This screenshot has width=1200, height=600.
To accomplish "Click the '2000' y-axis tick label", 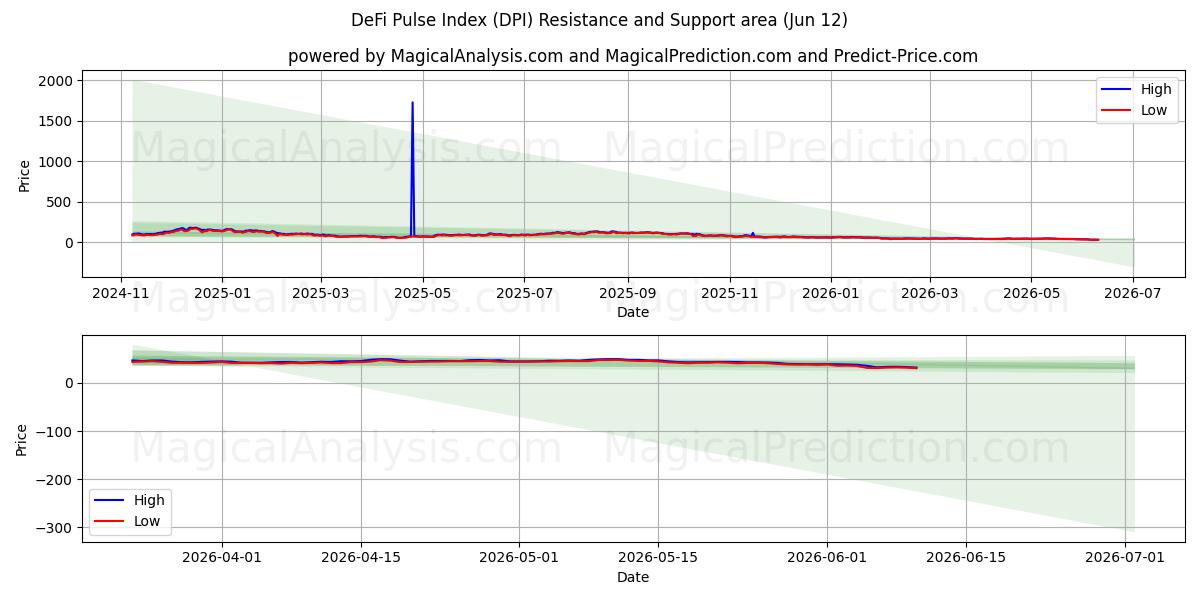I will (55, 81).
